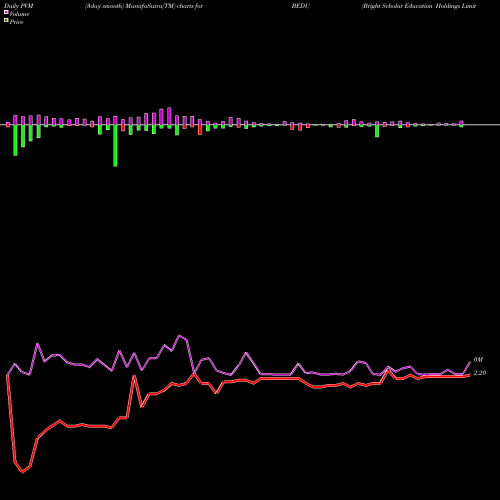Click the 'Bright Scholar Education Holdings' company name
The image size is (500, 500).
pyautogui.click(x=412, y=6)
